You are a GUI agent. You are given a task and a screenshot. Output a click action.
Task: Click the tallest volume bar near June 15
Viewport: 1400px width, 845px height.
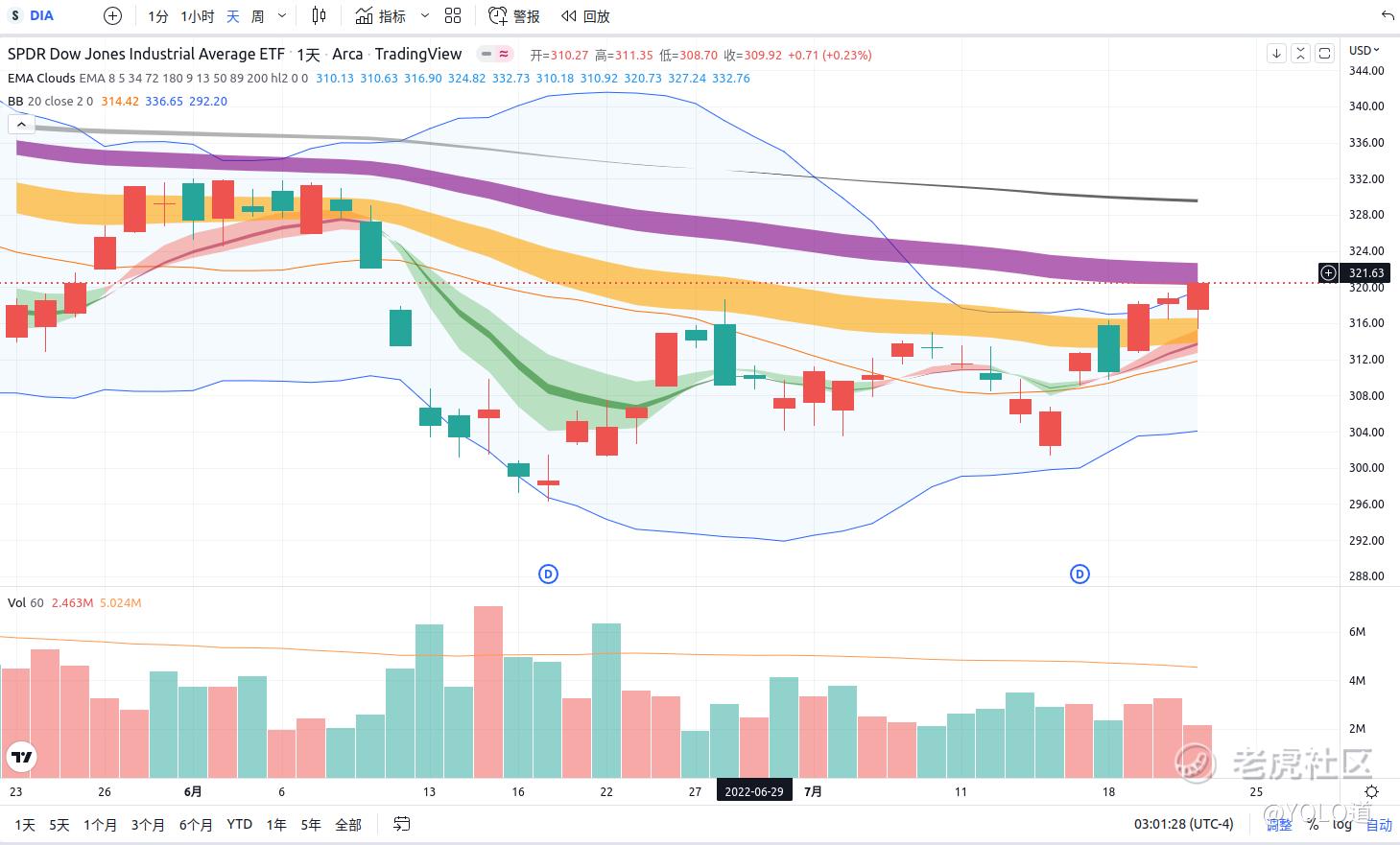coord(488,692)
